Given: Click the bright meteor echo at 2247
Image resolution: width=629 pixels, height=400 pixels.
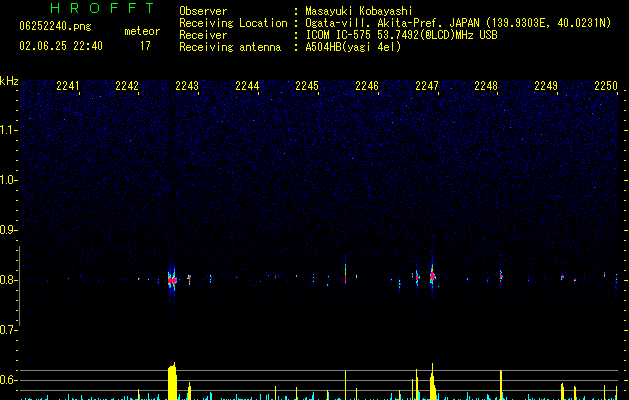Looking at the screenshot, I should pos(432,276).
